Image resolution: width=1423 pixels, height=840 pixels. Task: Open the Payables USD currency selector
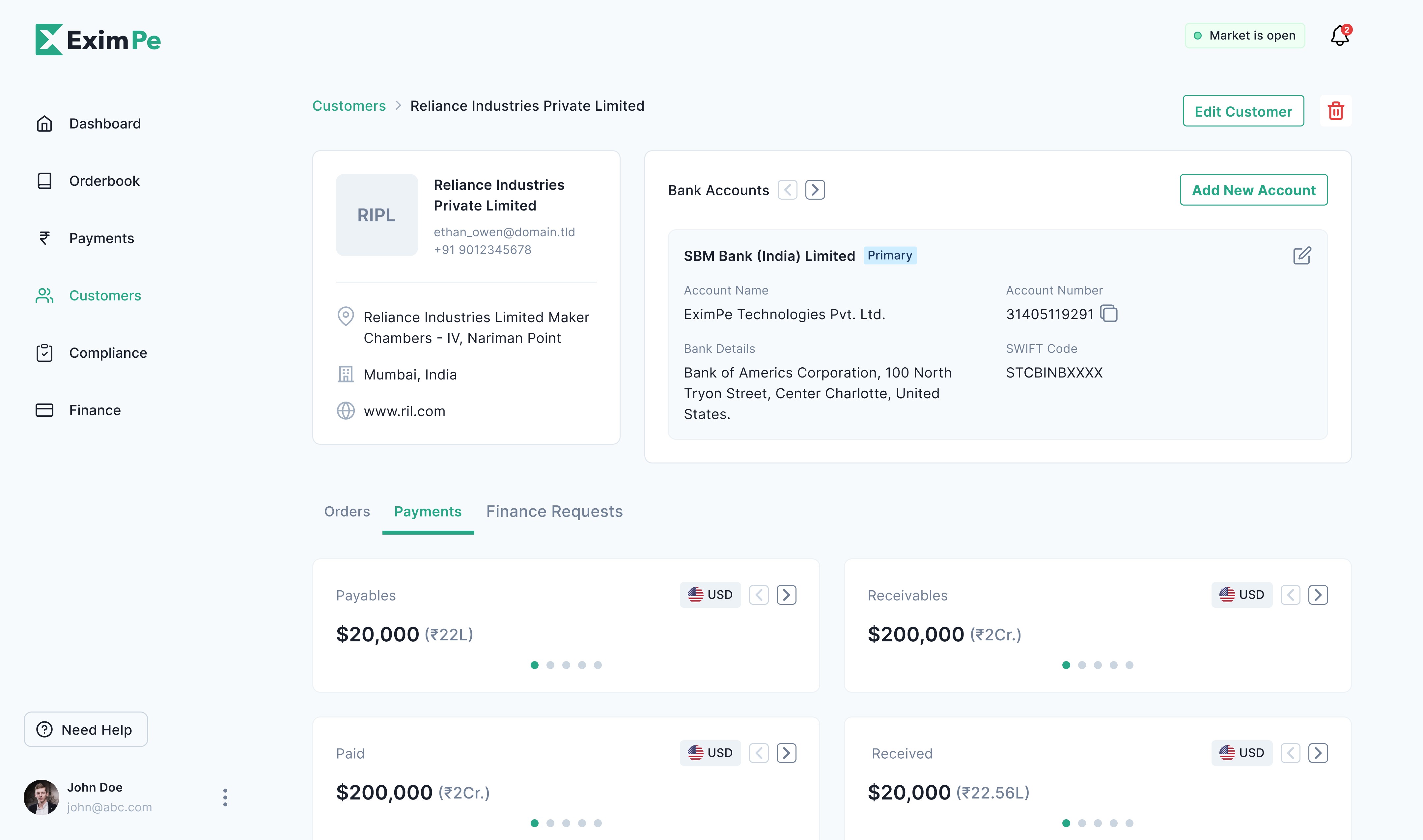pyautogui.click(x=710, y=594)
